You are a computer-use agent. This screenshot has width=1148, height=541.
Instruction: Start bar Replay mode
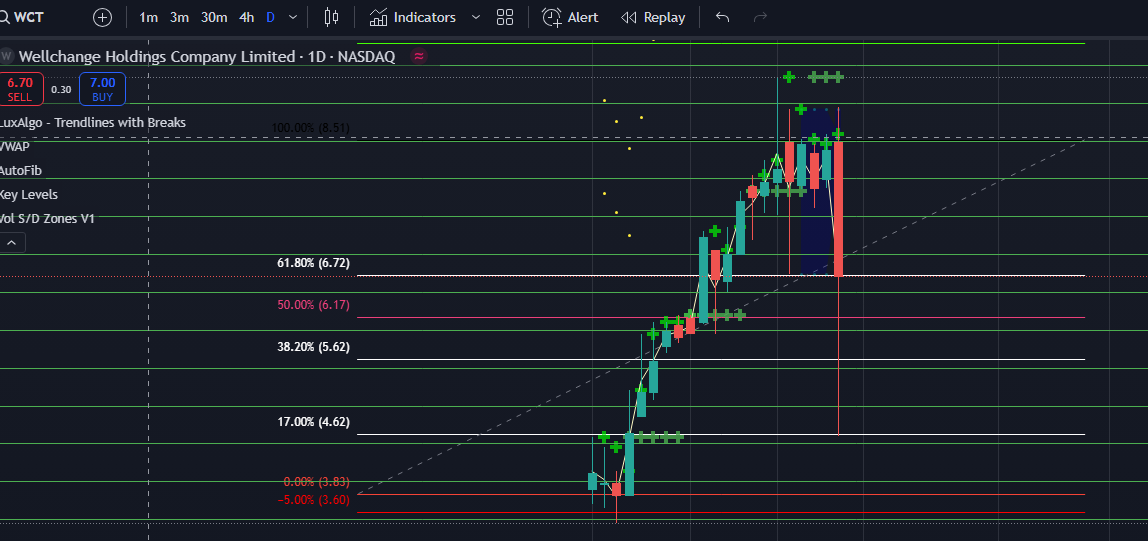pyautogui.click(x=653, y=18)
